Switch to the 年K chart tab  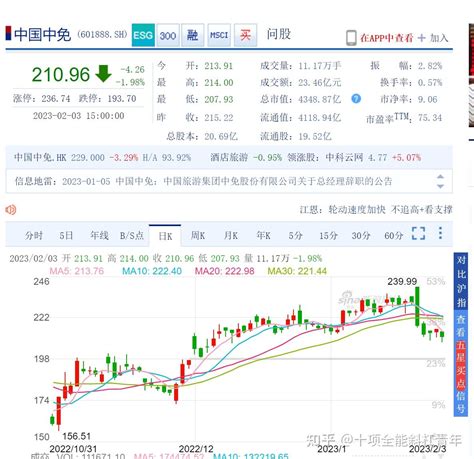263,236
